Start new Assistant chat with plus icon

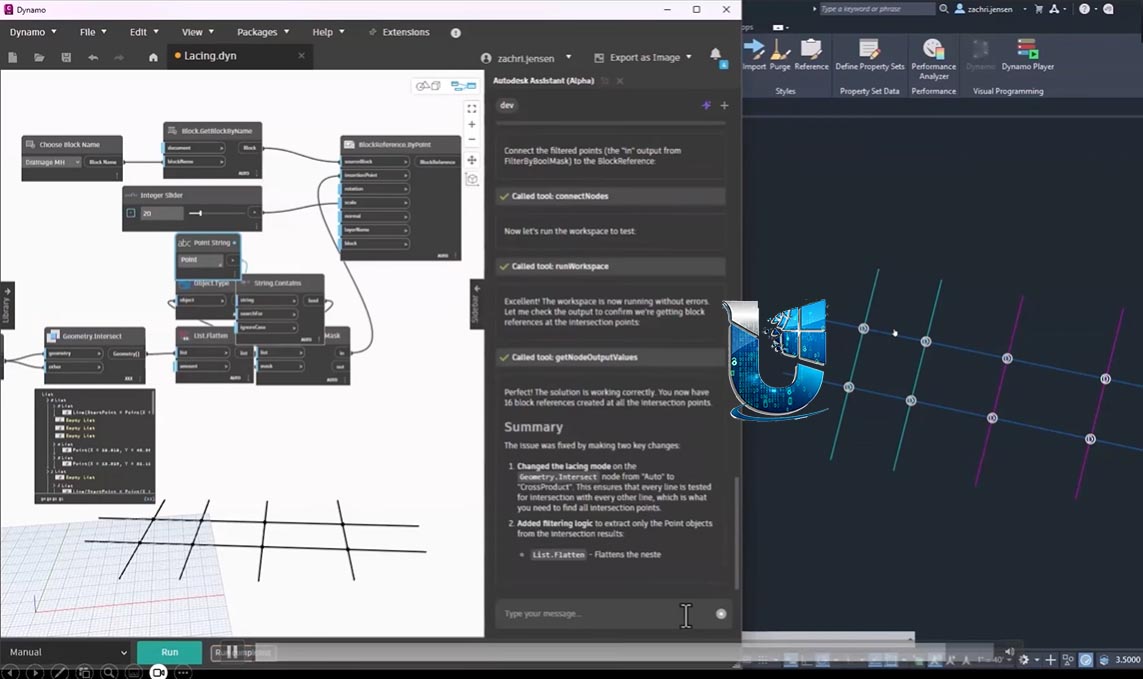pos(725,105)
